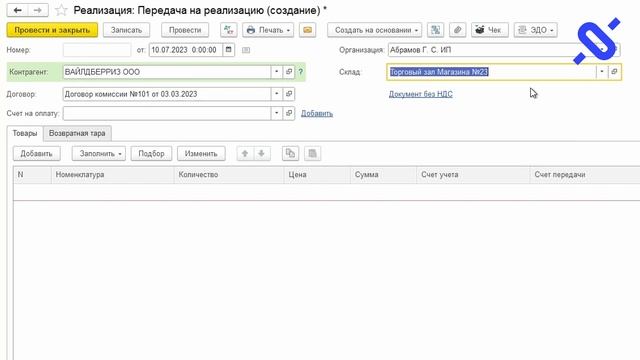640x360 pixels.
Task: Add document to favorites with star icon
Action: click(x=61, y=10)
